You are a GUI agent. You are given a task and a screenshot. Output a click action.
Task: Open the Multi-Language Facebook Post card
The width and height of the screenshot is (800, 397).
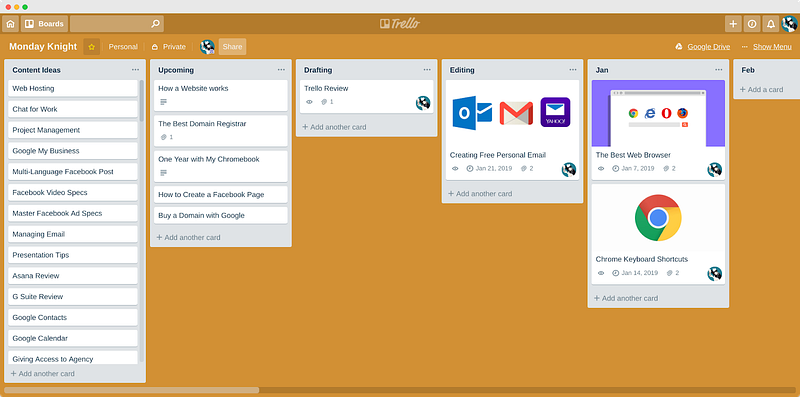(73, 172)
